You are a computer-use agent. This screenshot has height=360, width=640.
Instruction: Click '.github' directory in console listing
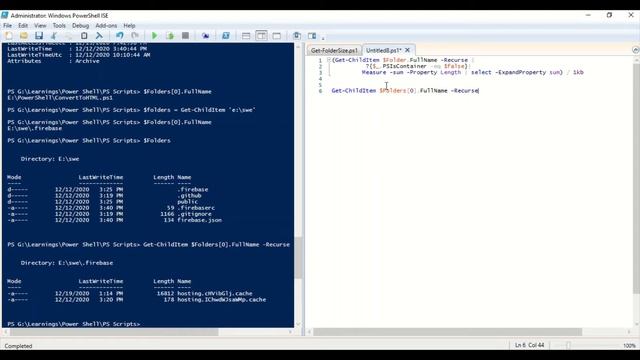click(189, 196)
